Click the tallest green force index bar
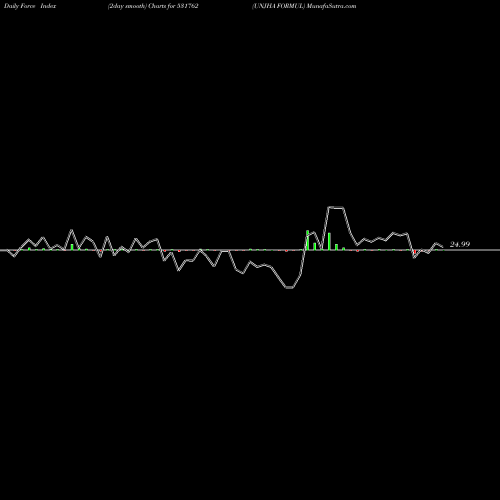The image size is (500, 500). tap(308, 240)
